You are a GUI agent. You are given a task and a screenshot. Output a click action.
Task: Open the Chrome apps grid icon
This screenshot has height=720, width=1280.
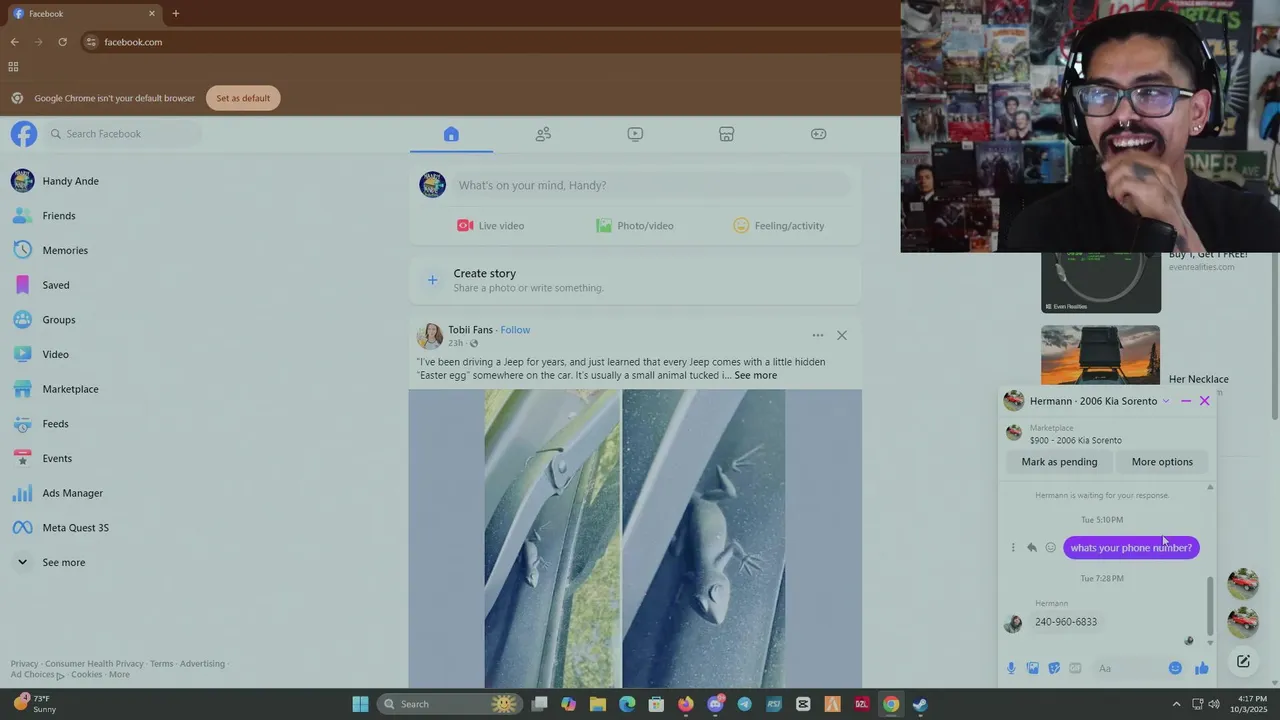[x=13, y=67]
